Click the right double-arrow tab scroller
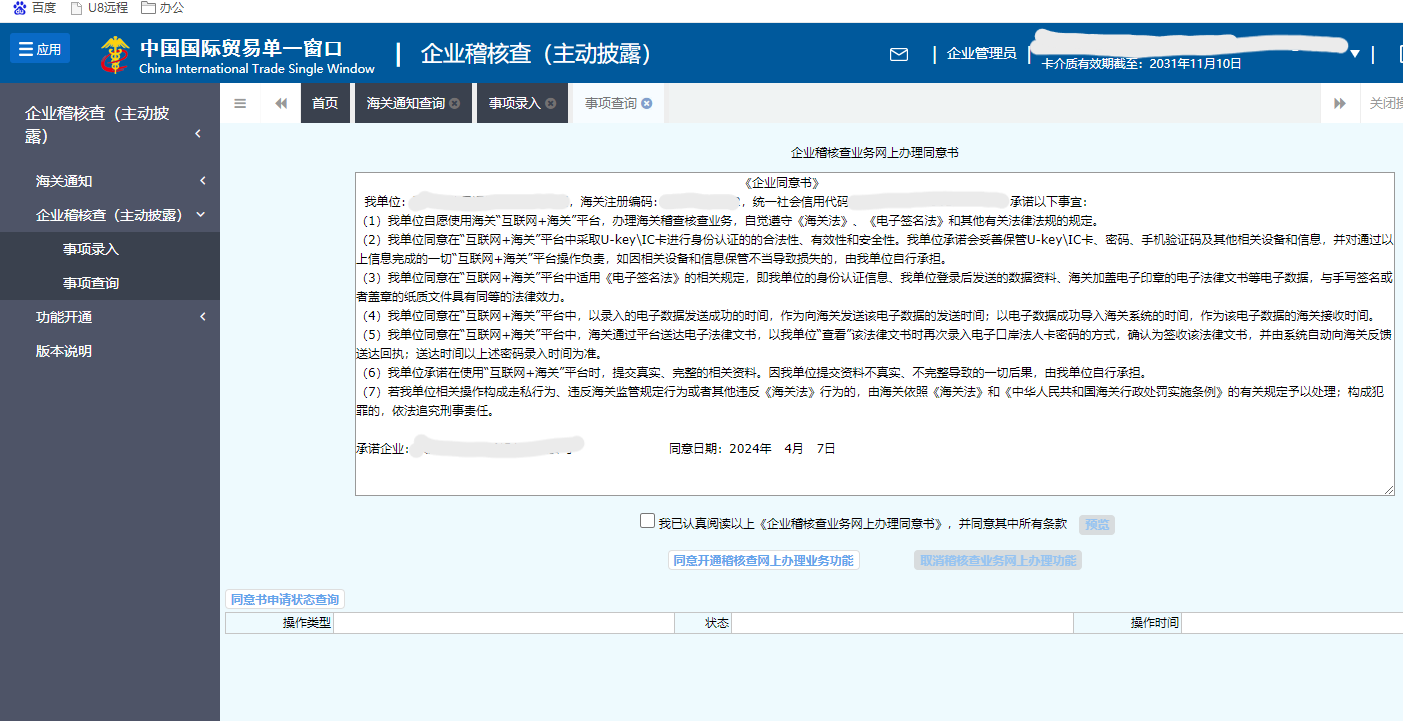1403x721 pixels. pos(1340,102)
